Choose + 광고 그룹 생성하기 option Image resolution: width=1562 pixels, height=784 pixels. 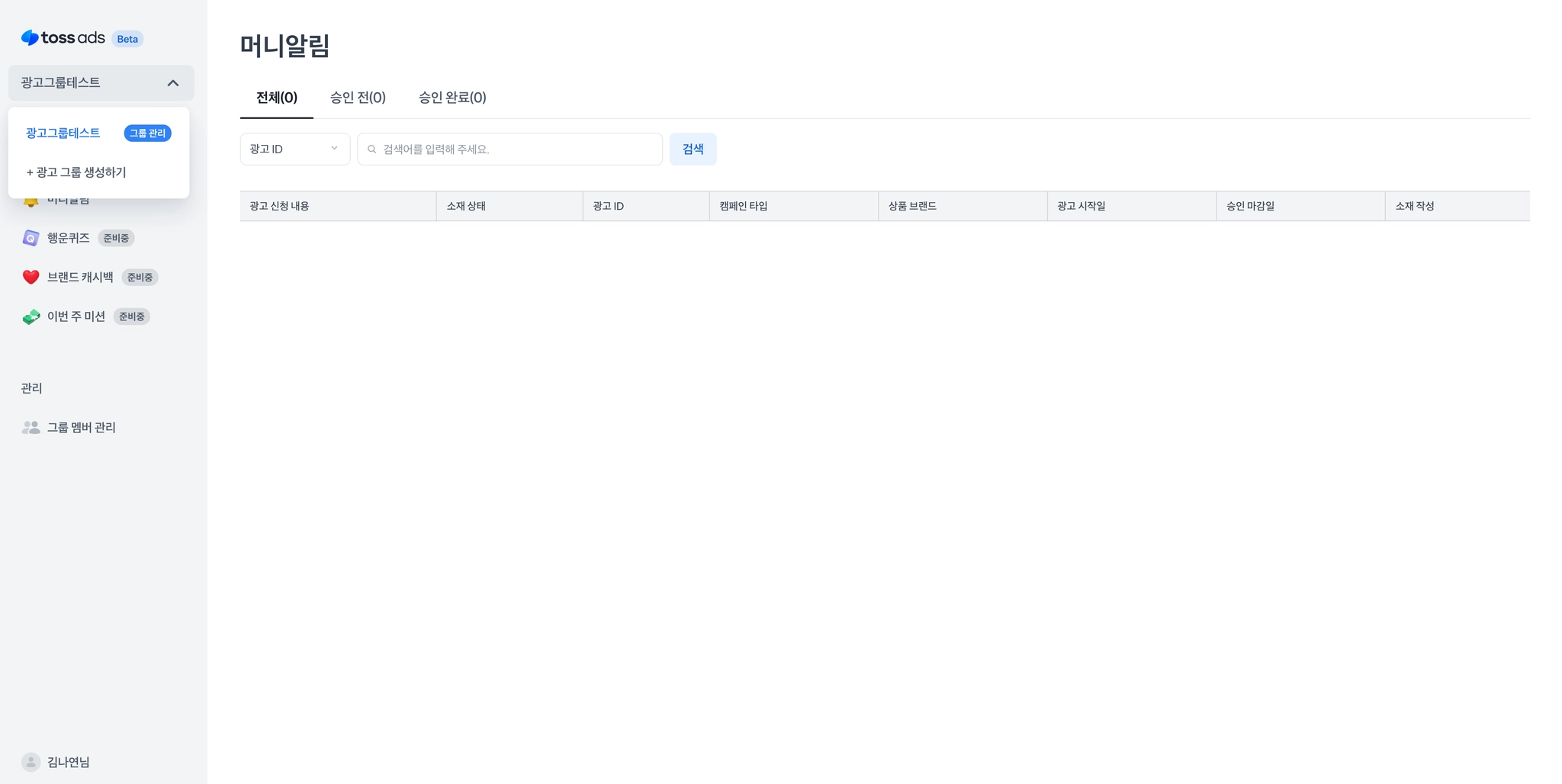pos(76,172)
